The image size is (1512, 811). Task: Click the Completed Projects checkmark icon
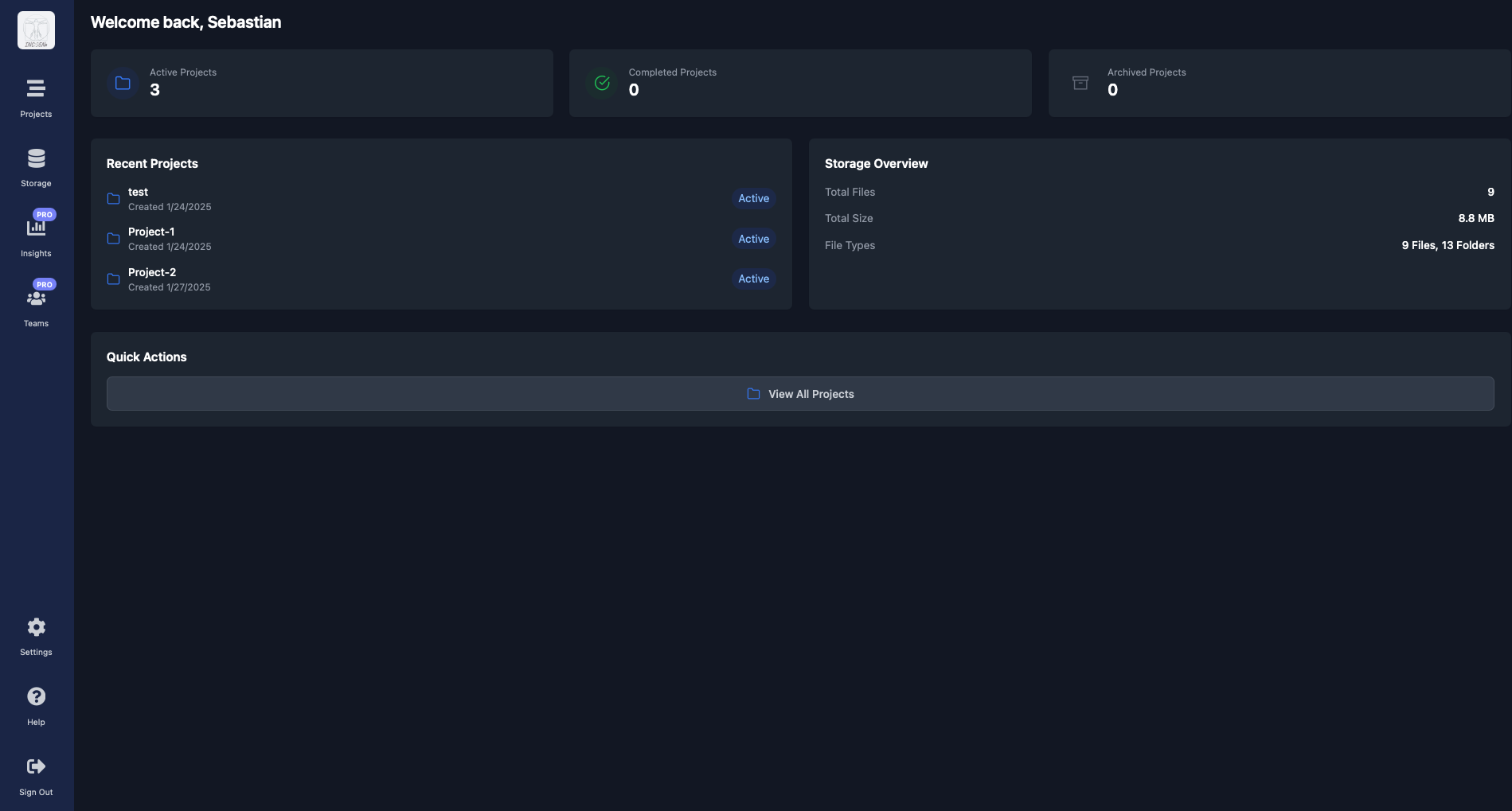pos(602,84)
